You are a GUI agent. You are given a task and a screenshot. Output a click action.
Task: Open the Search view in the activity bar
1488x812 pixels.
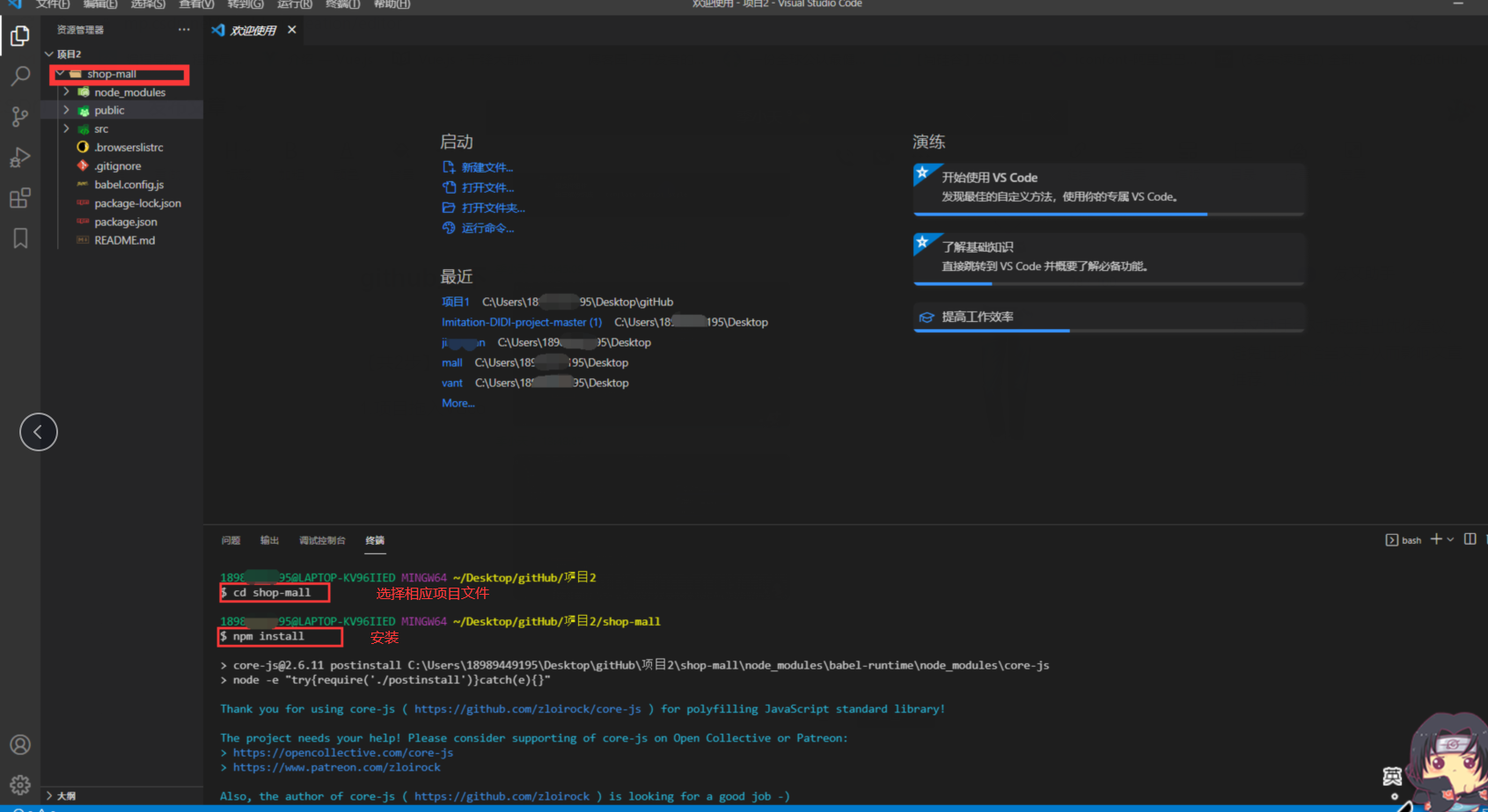click(19, 77)
